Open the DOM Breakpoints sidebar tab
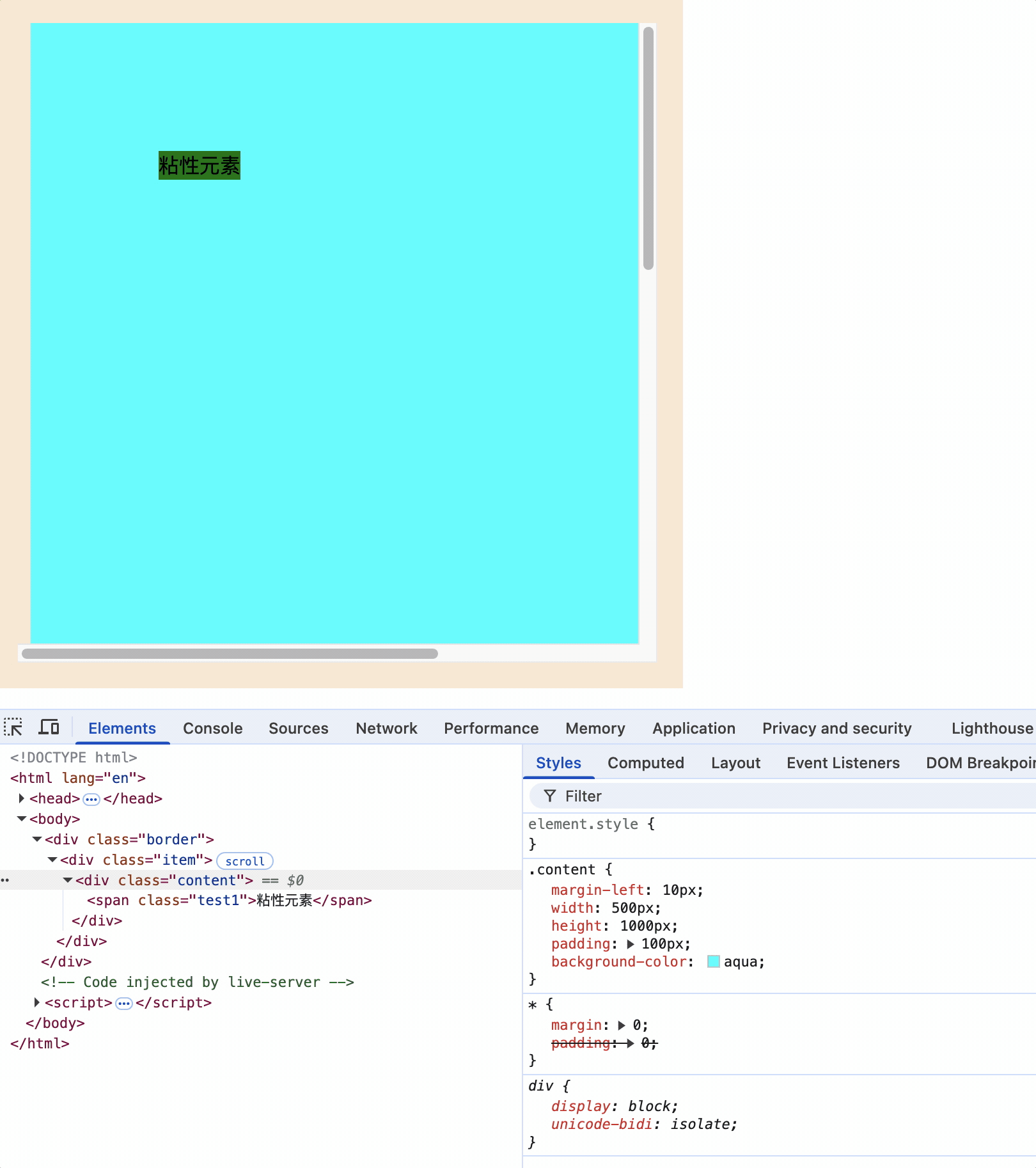 (x=980, y=762)
